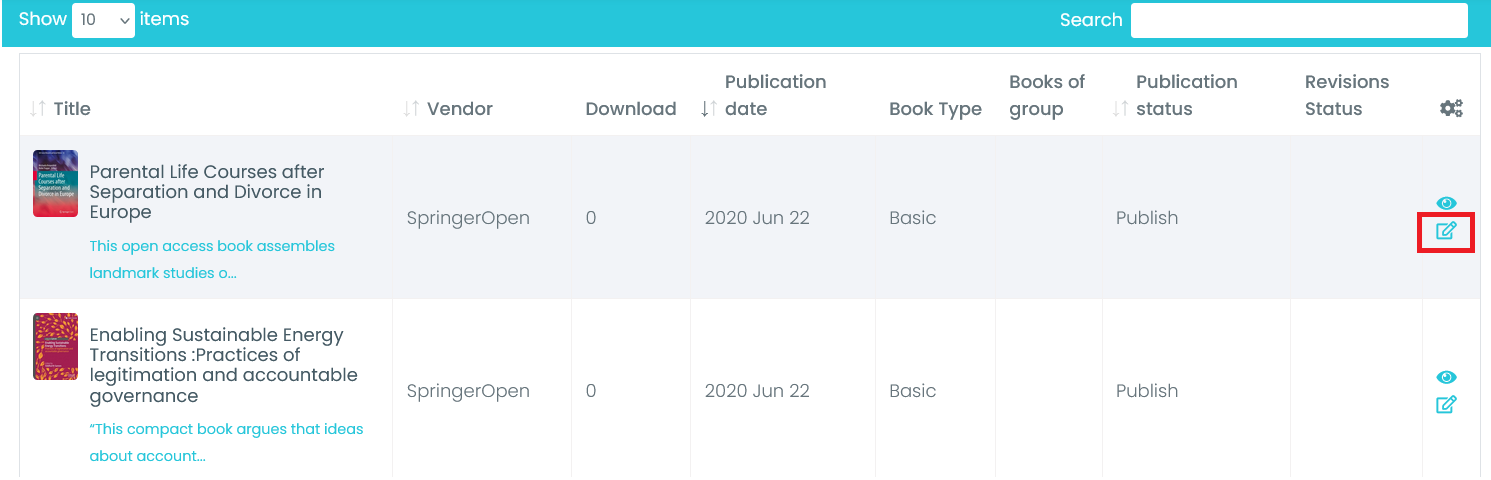Click the Revisions Status column header
Viewport: 1491px width, 480px height.
point(1346,96)
